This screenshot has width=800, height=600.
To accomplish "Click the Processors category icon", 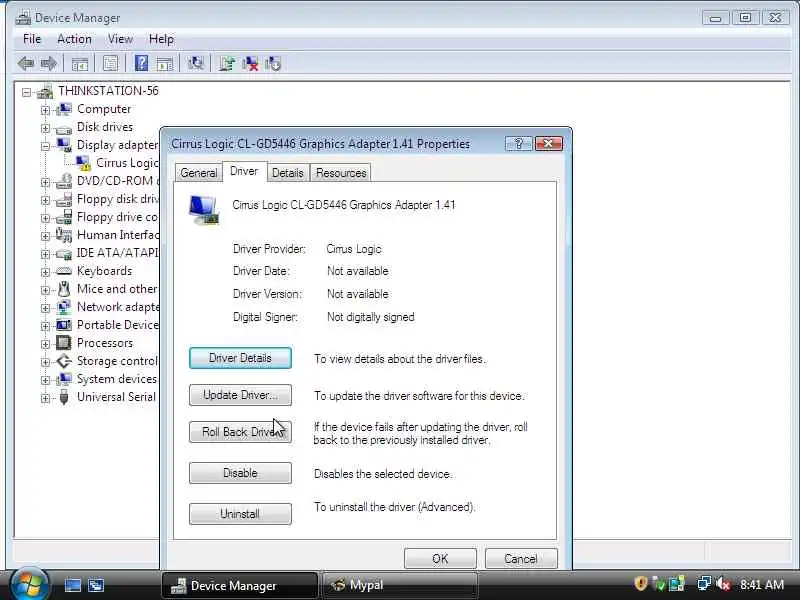I will tap(64, 343).
